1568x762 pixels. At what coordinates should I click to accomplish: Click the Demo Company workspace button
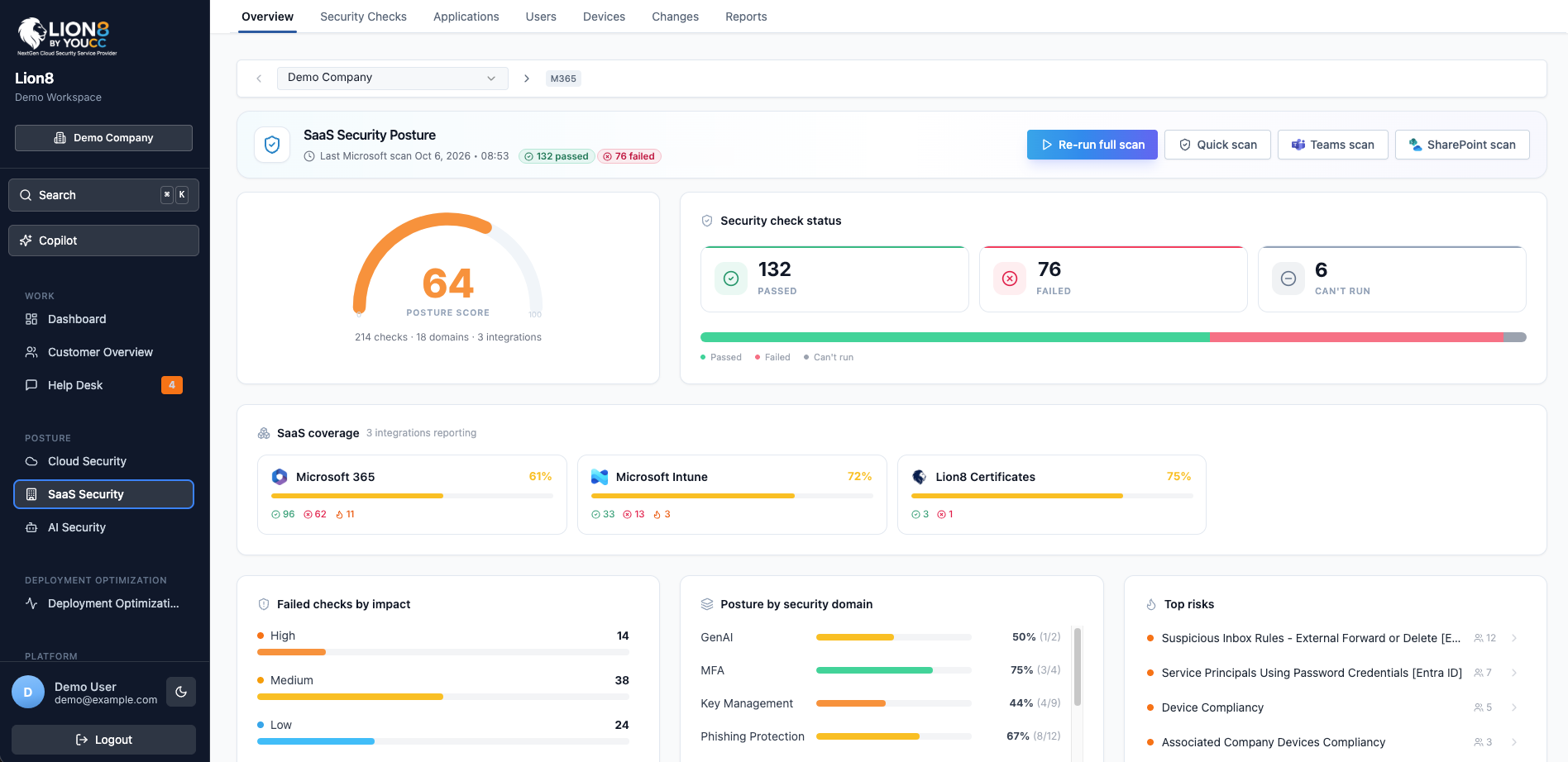[x=103, y=138]
